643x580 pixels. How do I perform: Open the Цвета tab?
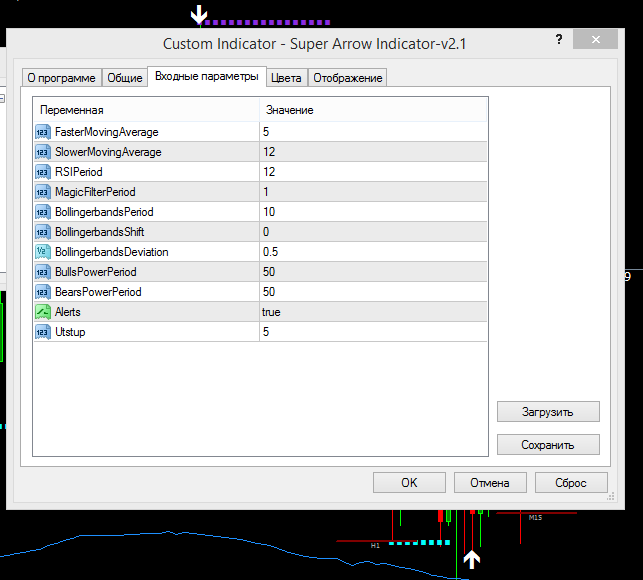286,78
